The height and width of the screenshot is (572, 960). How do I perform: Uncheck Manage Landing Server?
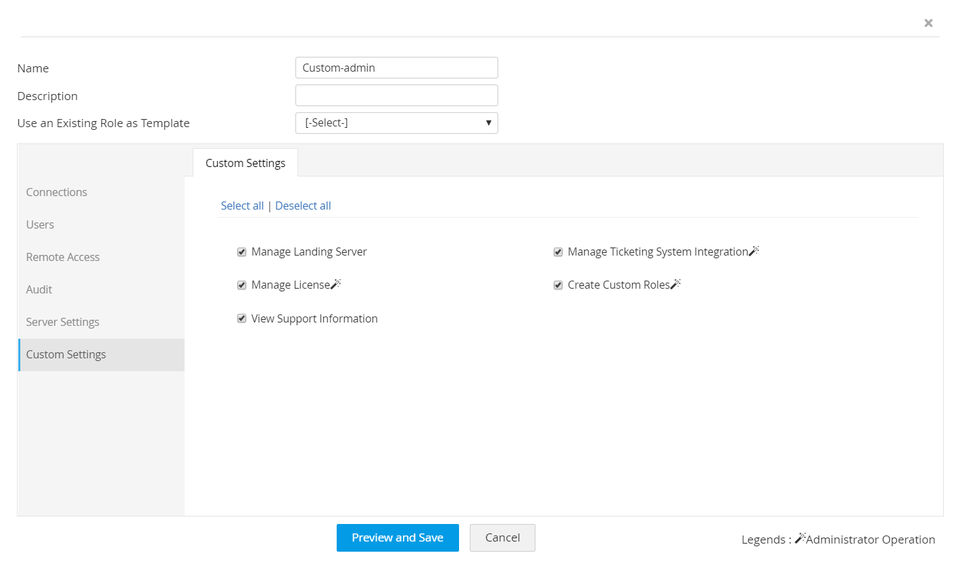pyautogui.click(x=242, y=252)
